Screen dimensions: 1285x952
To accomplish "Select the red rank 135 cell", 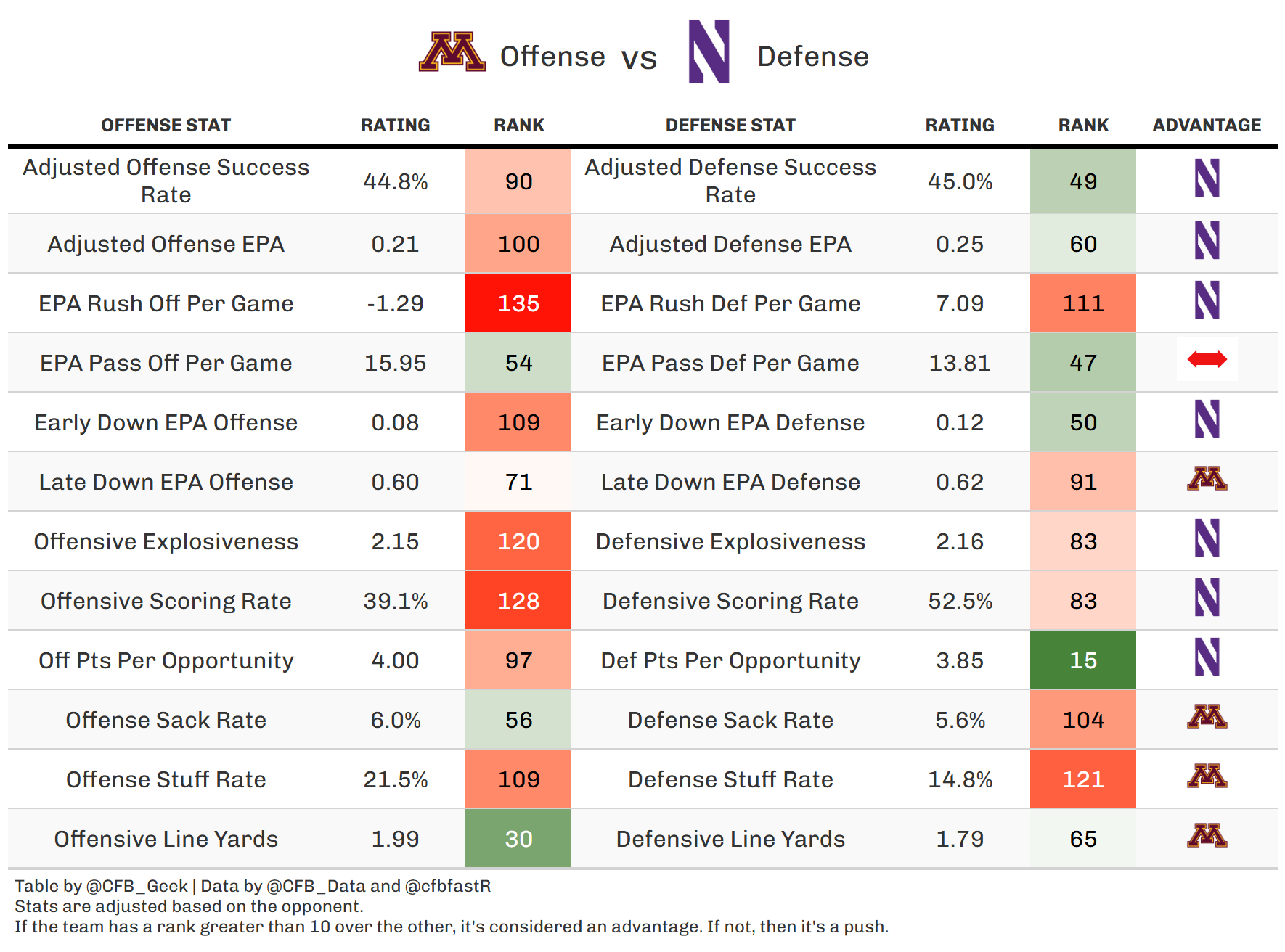I will [518, 303].
